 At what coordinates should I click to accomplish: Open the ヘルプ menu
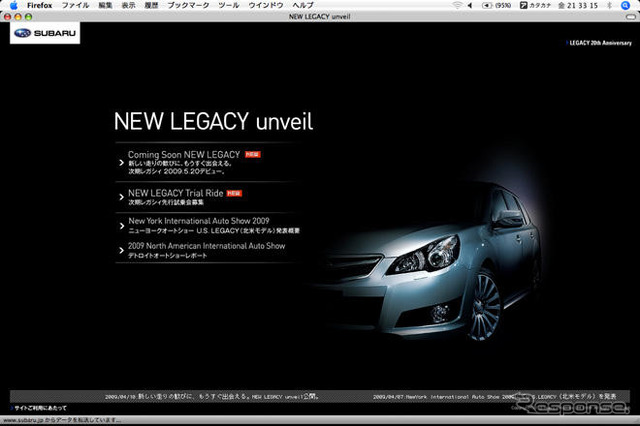pos(303,5)
